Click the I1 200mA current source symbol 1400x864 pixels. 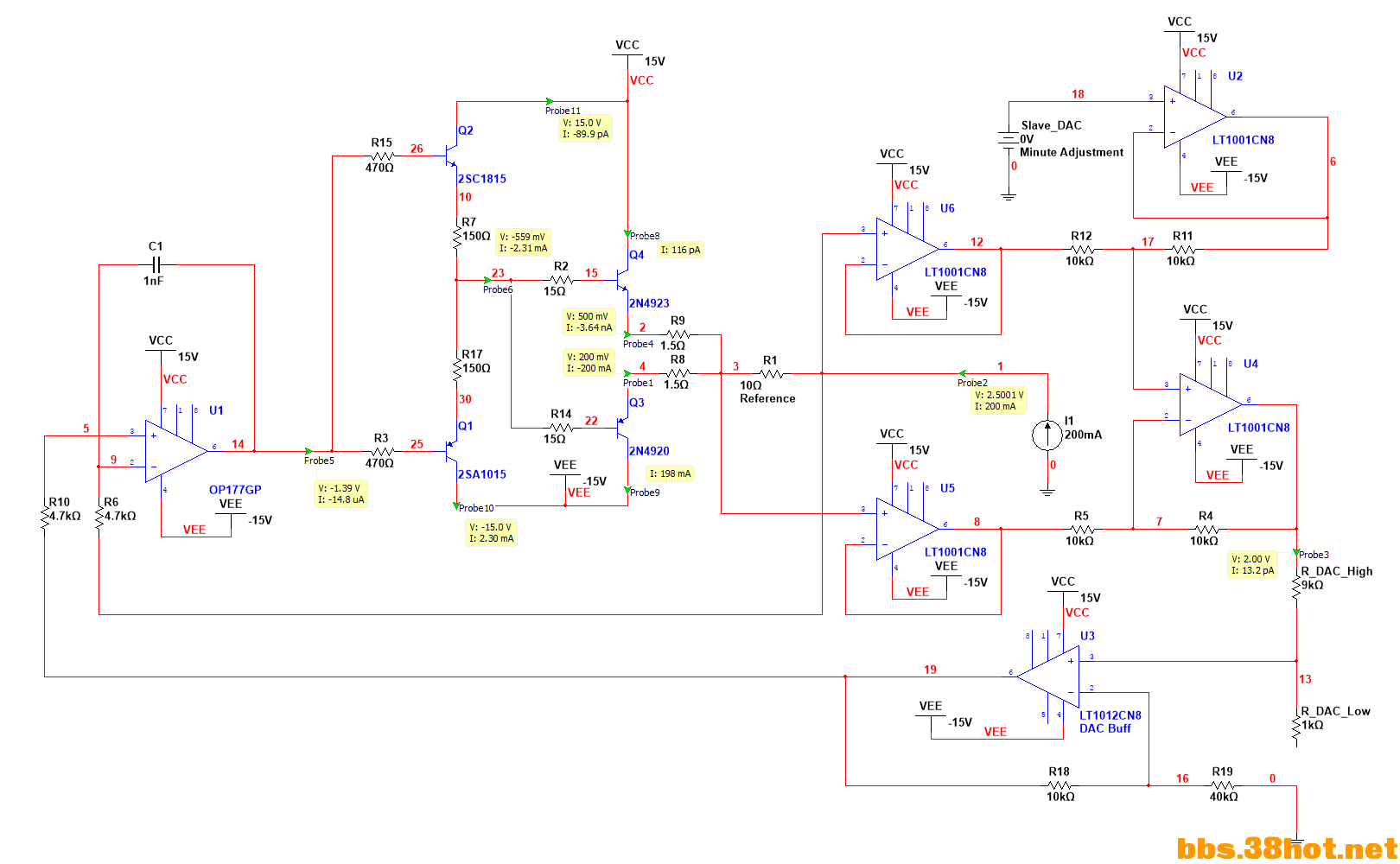click(x=1047, y=435)
